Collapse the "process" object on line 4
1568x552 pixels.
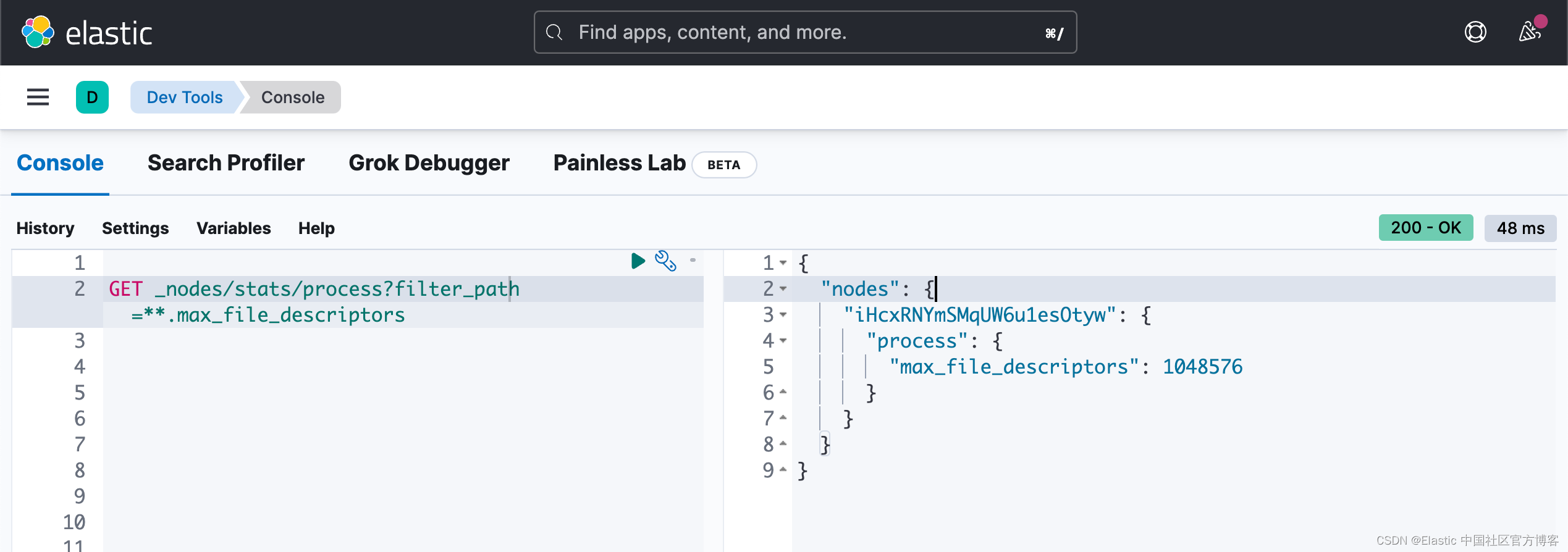tap(783, 341)
